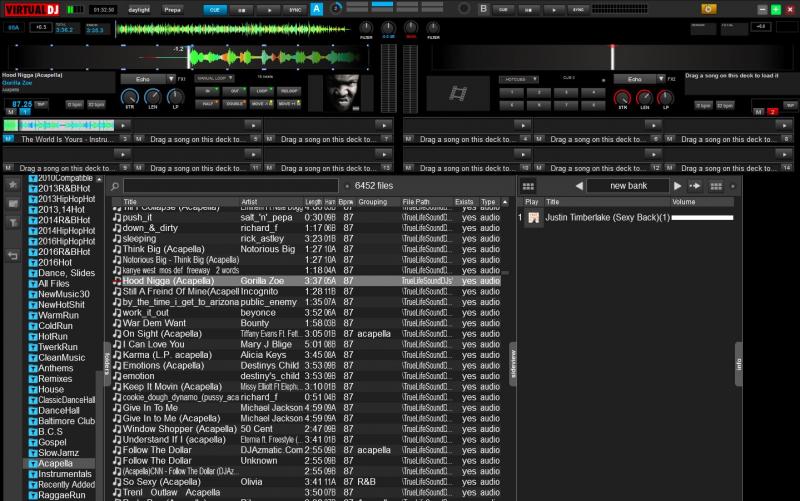Select deck A indicator
The width and height of the screenshot is (800, 501).
pos(316,9)
